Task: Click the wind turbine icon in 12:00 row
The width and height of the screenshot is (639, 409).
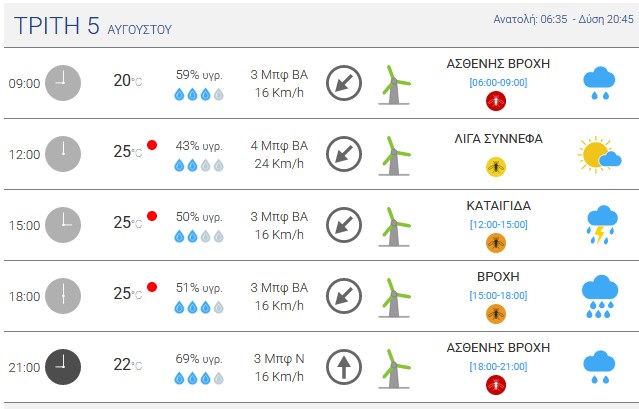Action: pos(394,156)
